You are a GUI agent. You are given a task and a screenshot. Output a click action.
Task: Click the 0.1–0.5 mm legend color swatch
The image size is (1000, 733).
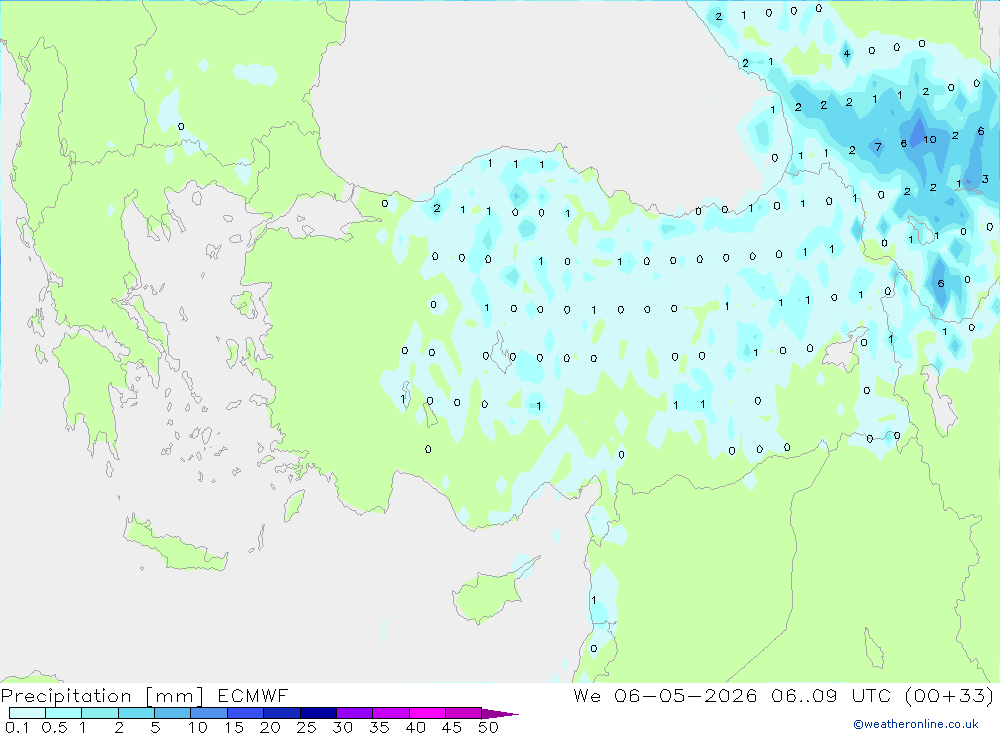click(x=27, y=713)
